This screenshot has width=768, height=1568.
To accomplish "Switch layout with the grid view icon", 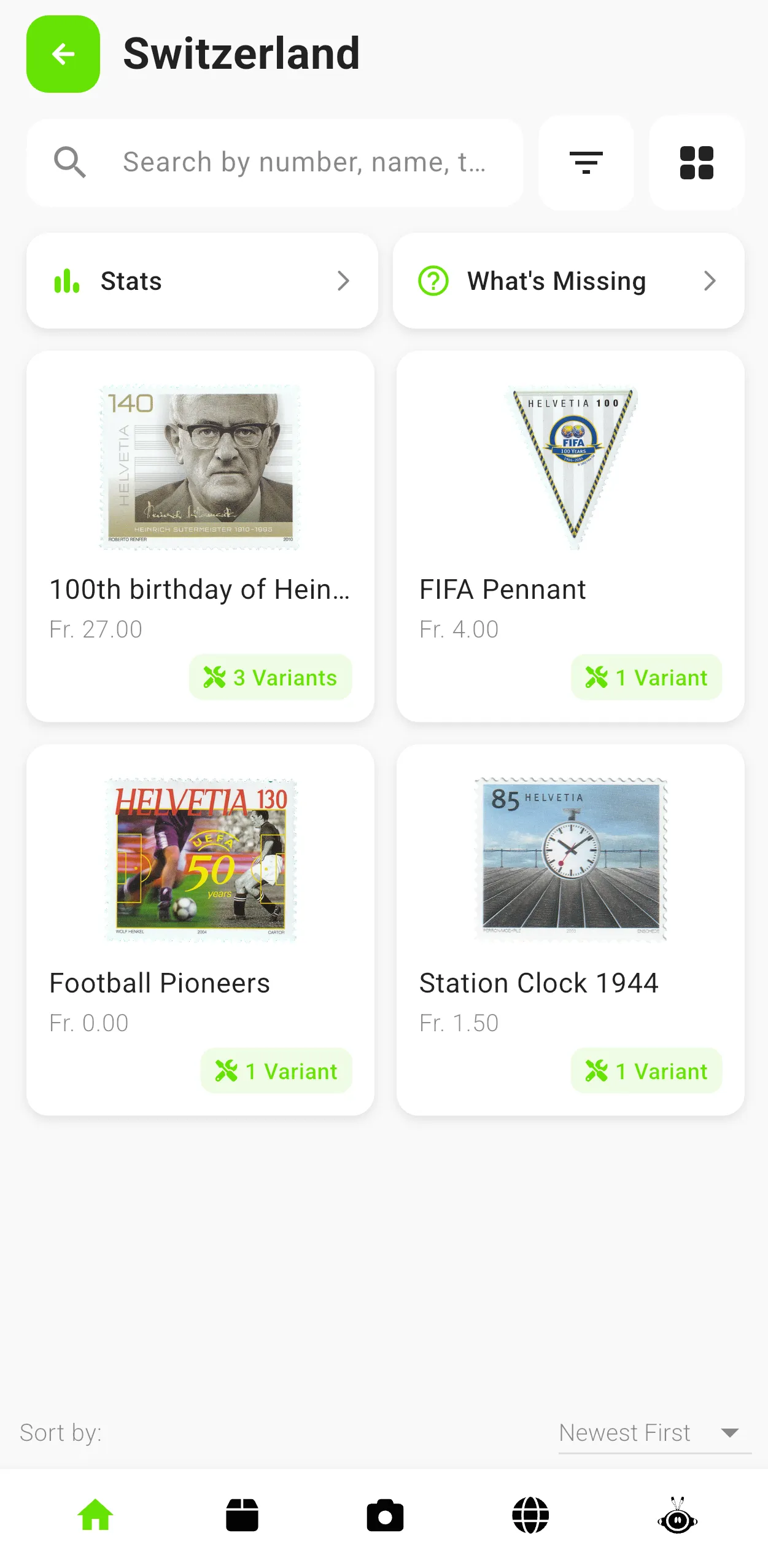I will point(696,163).
